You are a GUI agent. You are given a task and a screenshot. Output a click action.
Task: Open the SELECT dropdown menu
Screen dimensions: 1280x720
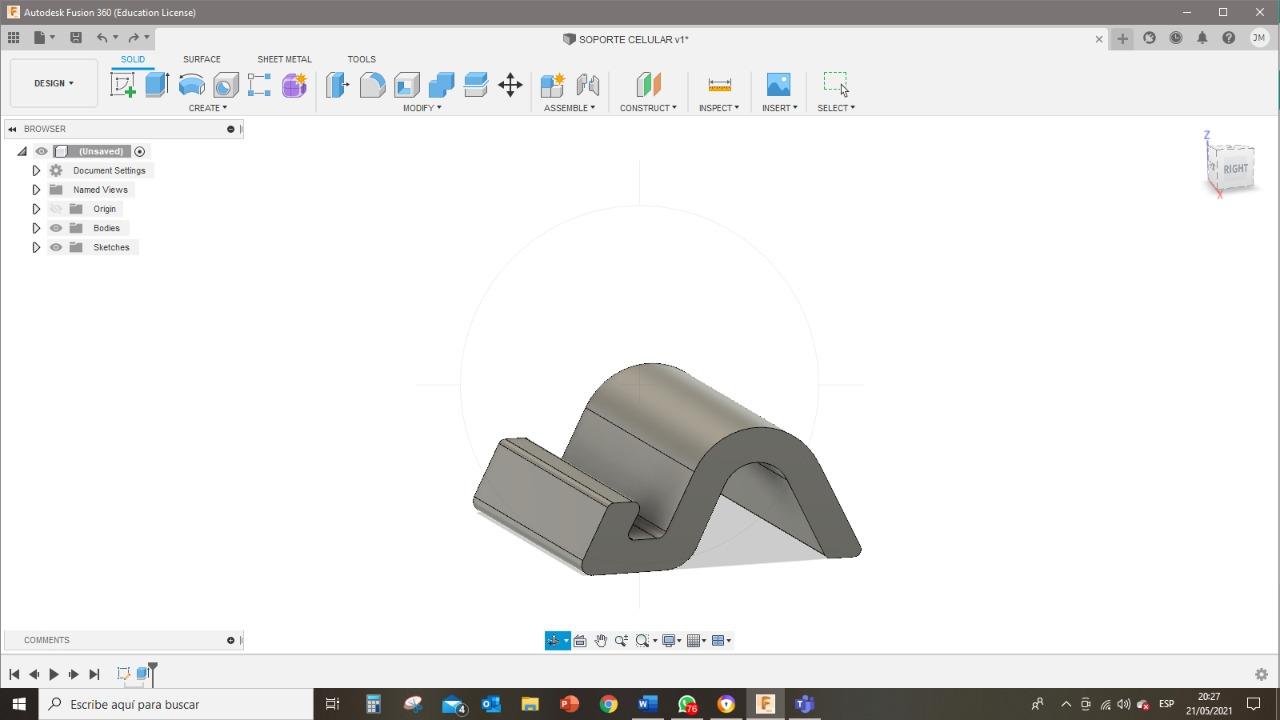point(836,108)
